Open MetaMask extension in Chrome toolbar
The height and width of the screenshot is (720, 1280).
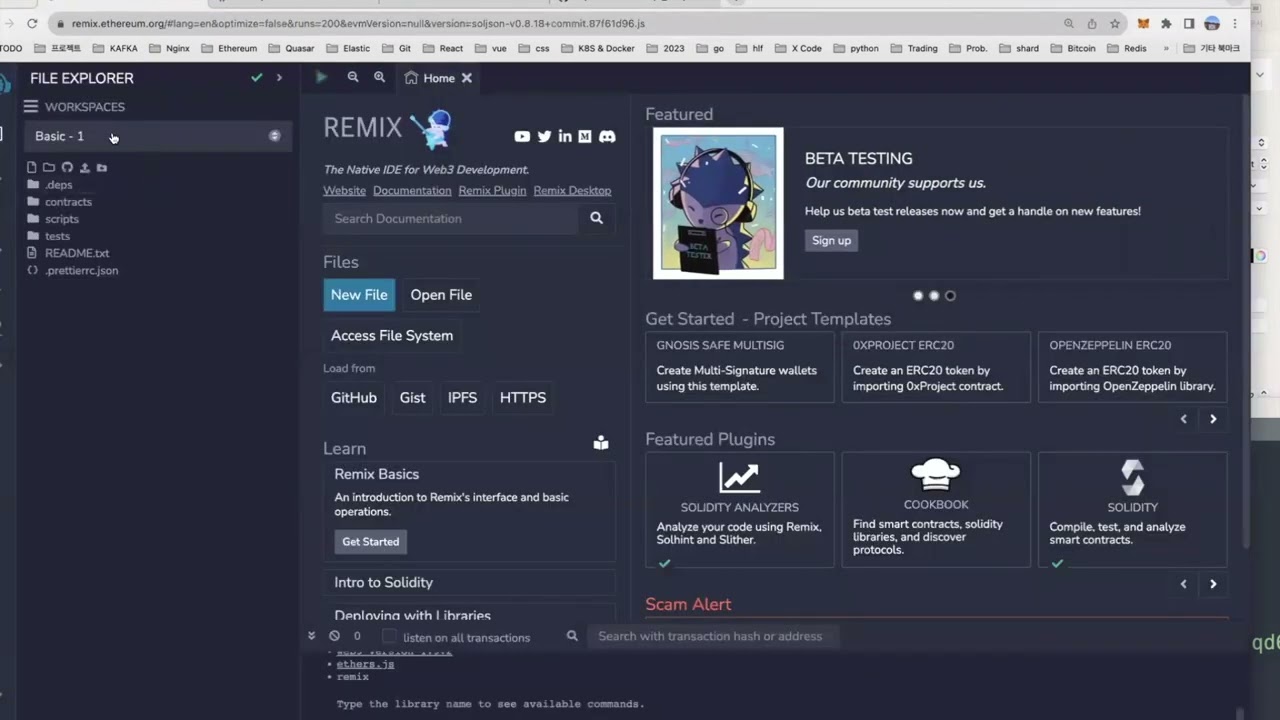[1143, 23]
